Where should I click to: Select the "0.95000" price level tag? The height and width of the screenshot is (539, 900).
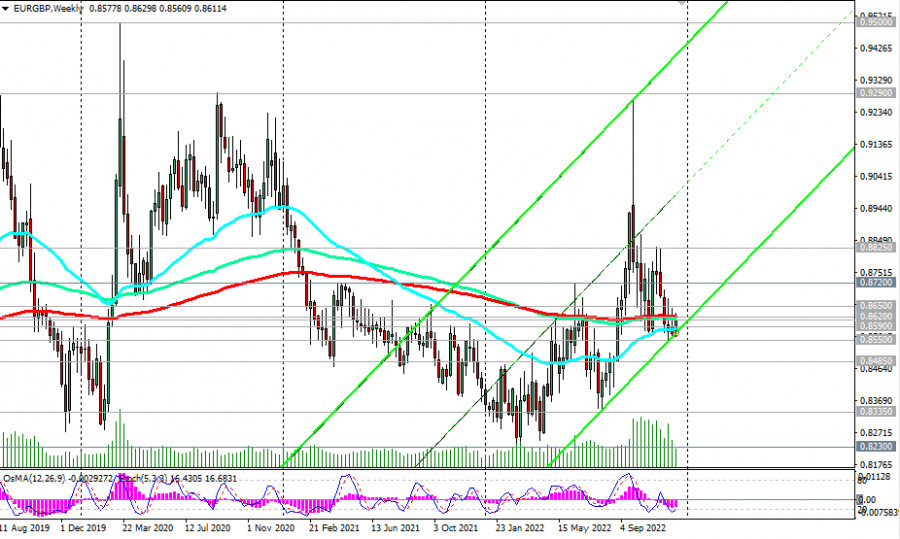point(876,22)
